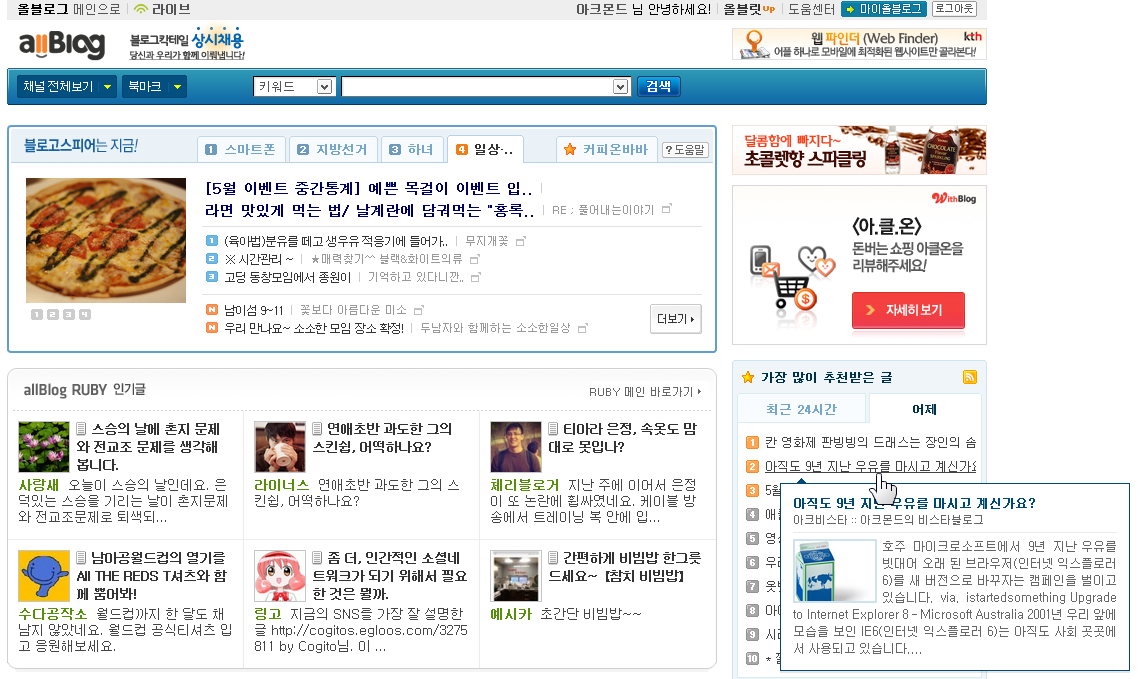This screenshot has height=679, width=1142.
Task: Select slide indicator 3 below pizza image
Action: click(69, 314)
